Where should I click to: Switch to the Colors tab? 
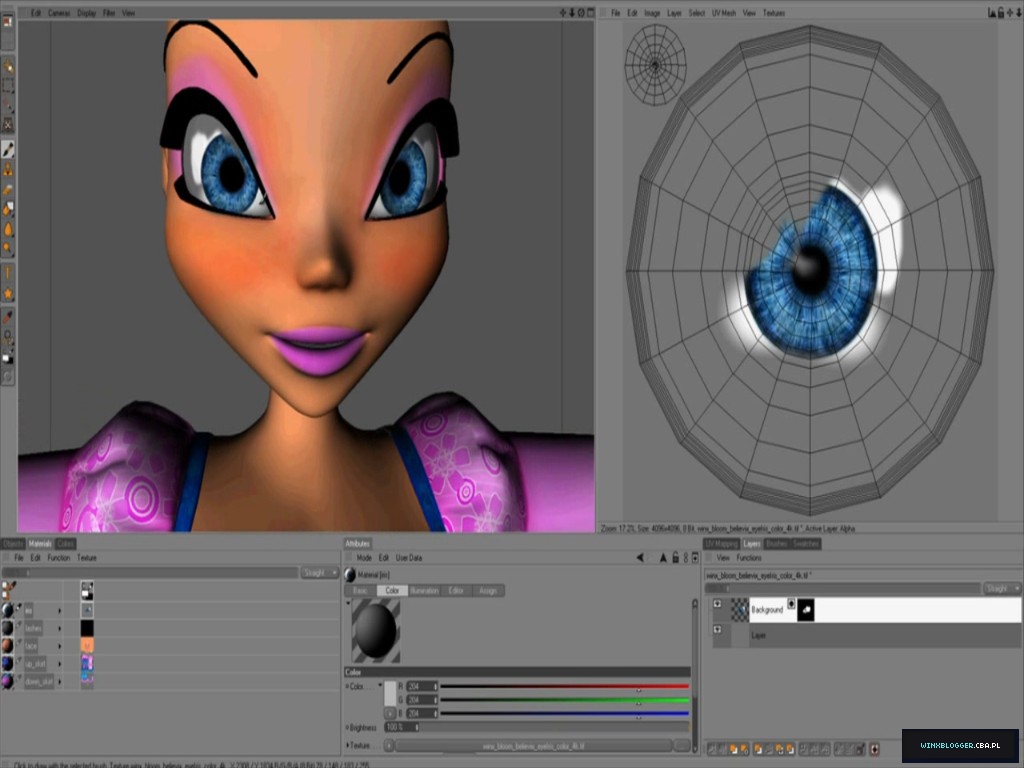pyautogui.click(x=65, y=543)
